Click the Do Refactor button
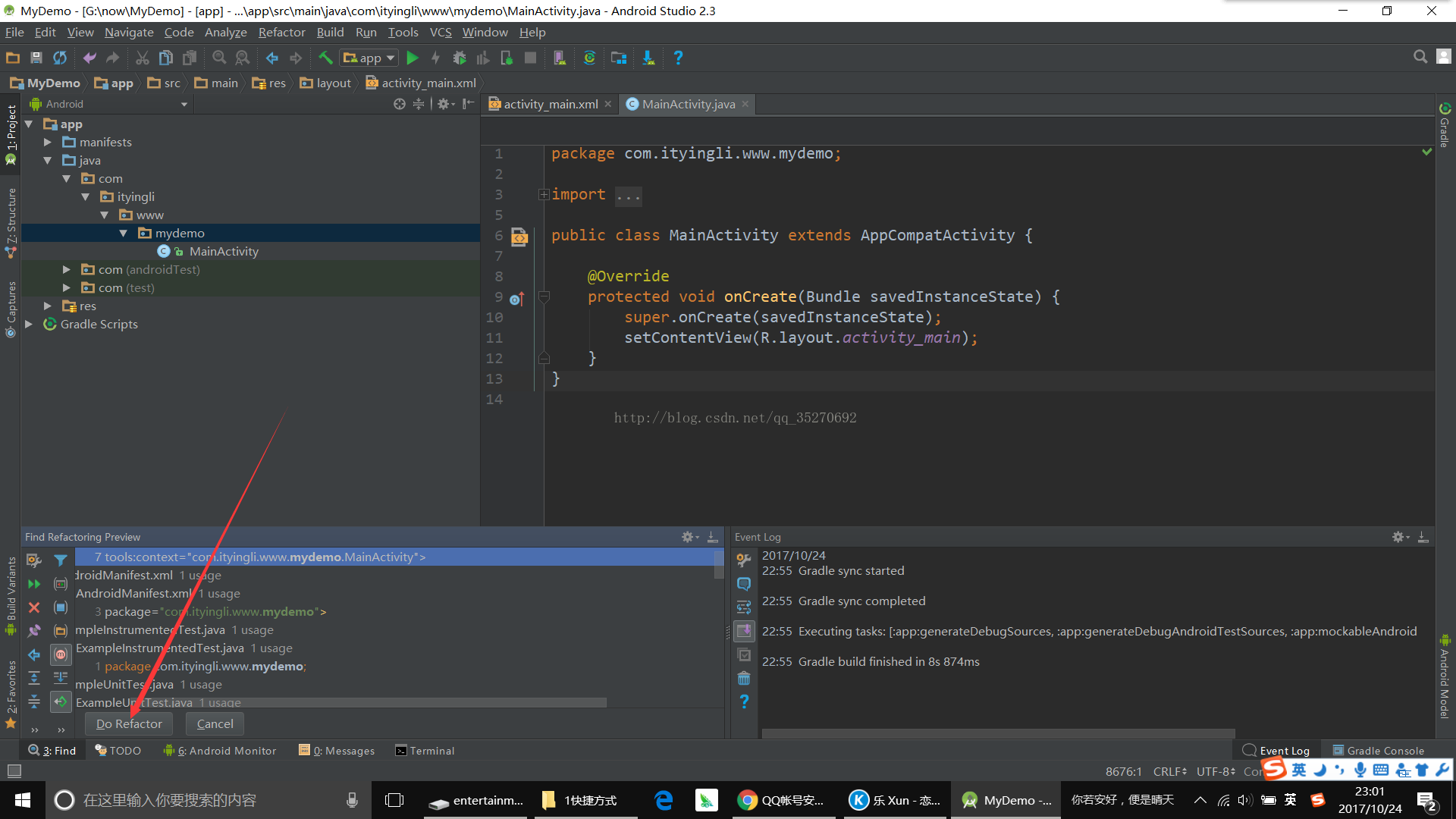This screenshot has height=819, width=1456. pos(129,723)
